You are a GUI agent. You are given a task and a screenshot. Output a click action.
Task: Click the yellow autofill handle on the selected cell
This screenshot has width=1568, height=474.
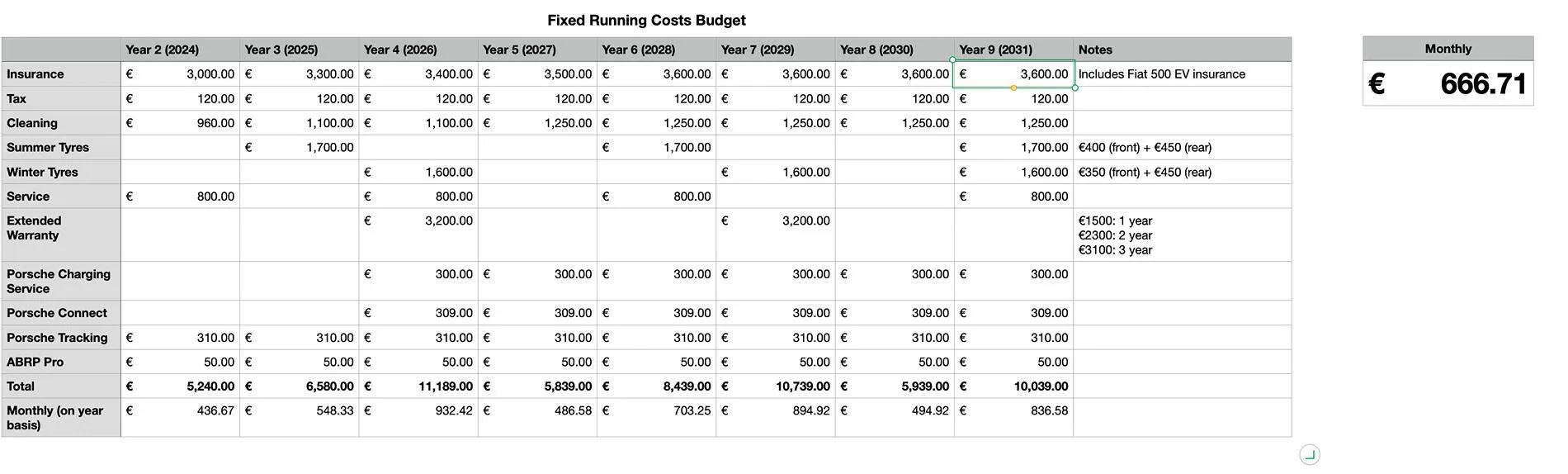(1013, 88)
